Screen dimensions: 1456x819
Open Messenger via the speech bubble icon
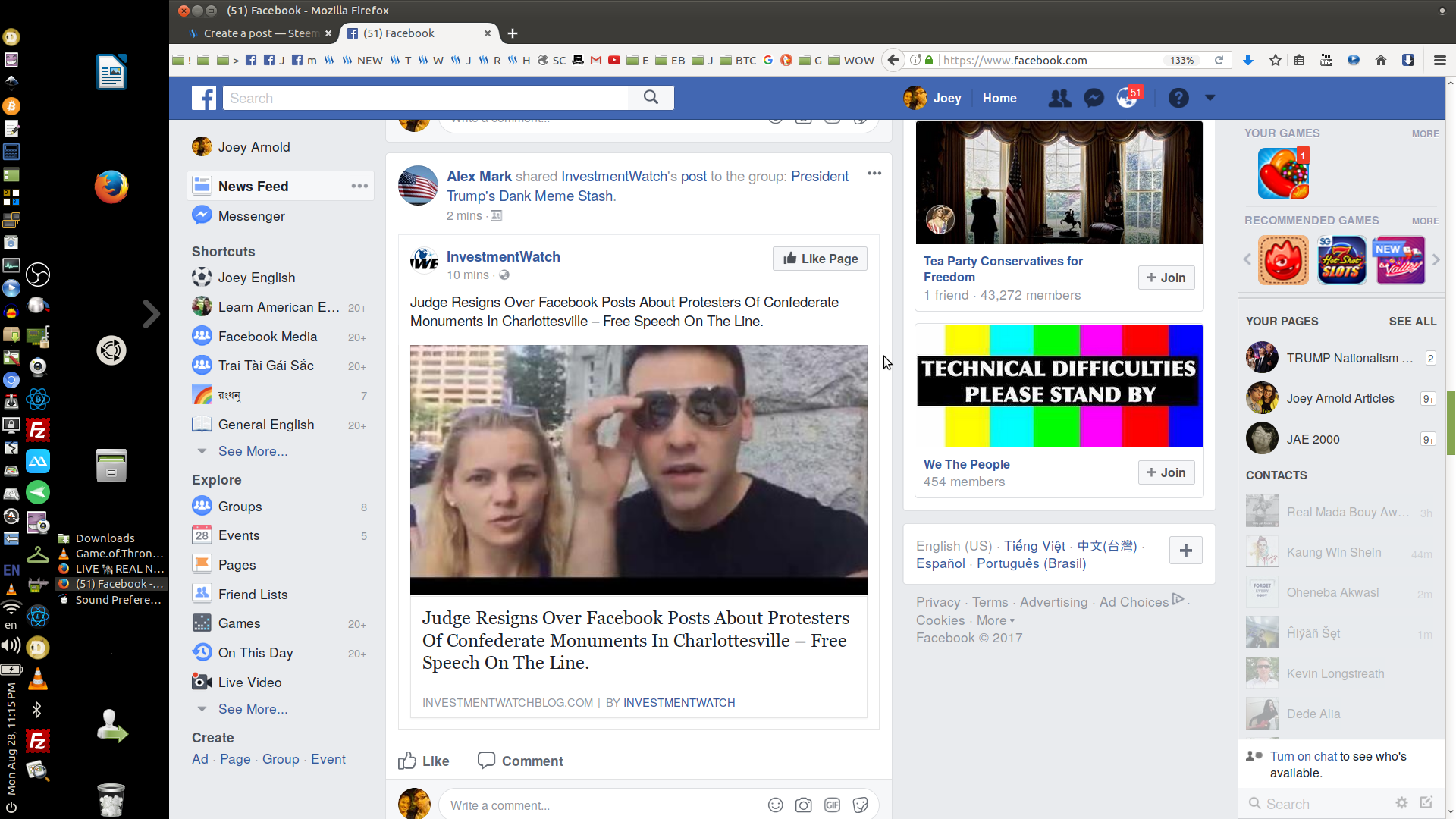click(1094, 98)
